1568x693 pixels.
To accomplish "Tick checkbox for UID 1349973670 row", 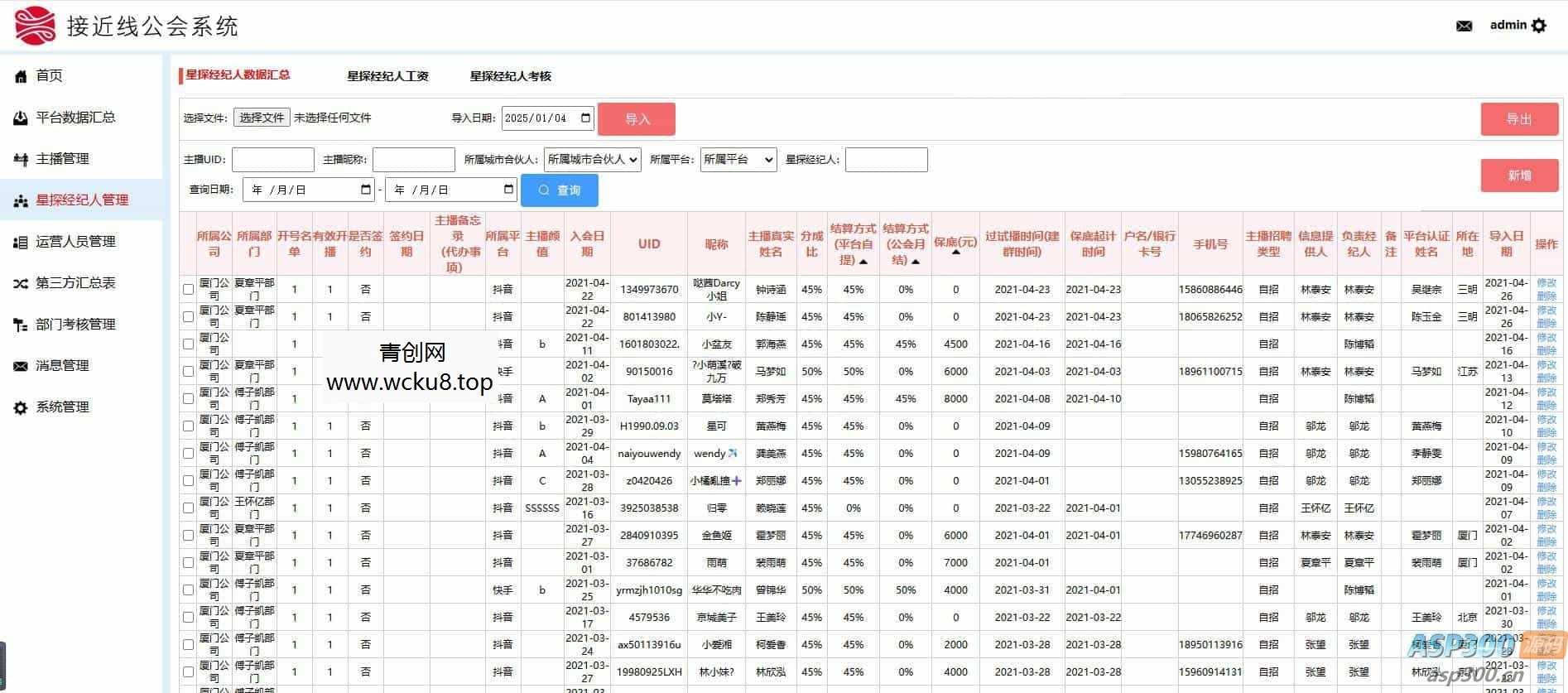I will (x=188, y=290).
